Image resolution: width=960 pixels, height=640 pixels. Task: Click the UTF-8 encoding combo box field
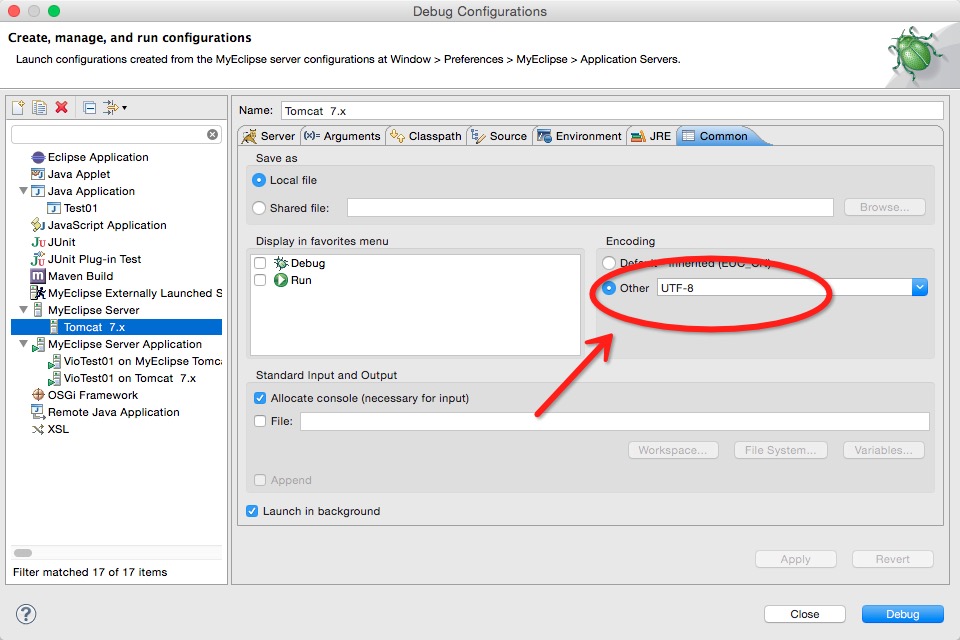(x=784, y=287)
